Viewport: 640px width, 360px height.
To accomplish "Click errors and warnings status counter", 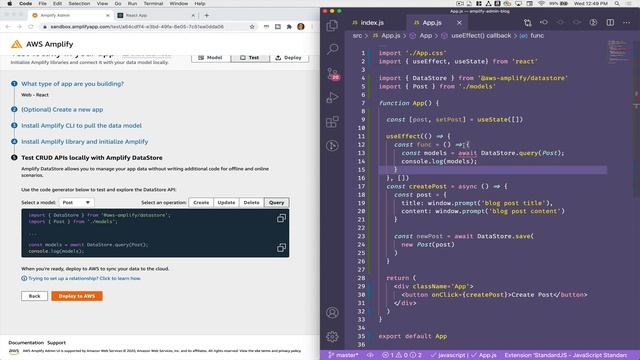I will point(402,355).
